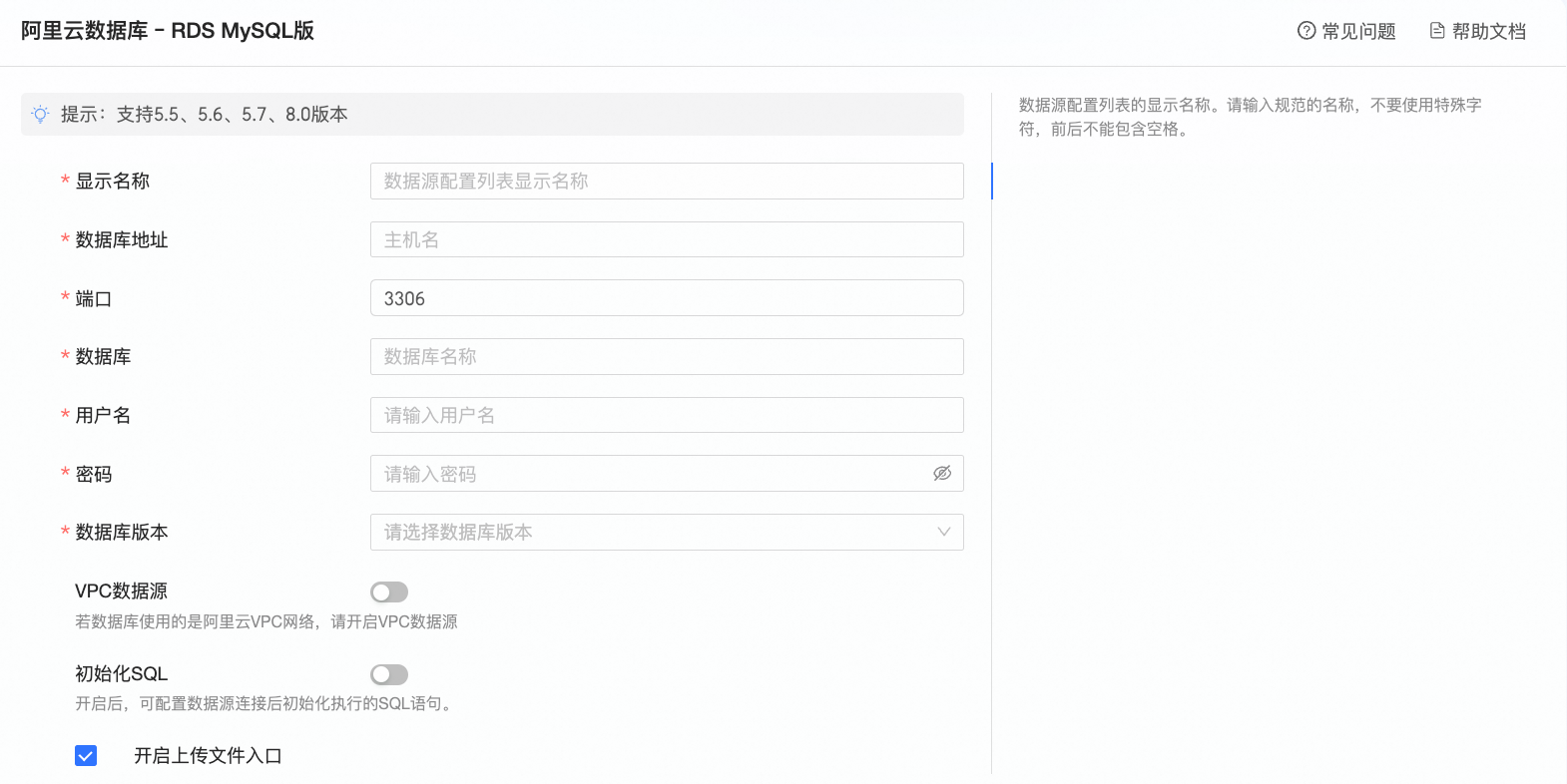Enable the VPC数据源 switch
This screenshot has width=1567, height=784.
[x=389, y=592]
